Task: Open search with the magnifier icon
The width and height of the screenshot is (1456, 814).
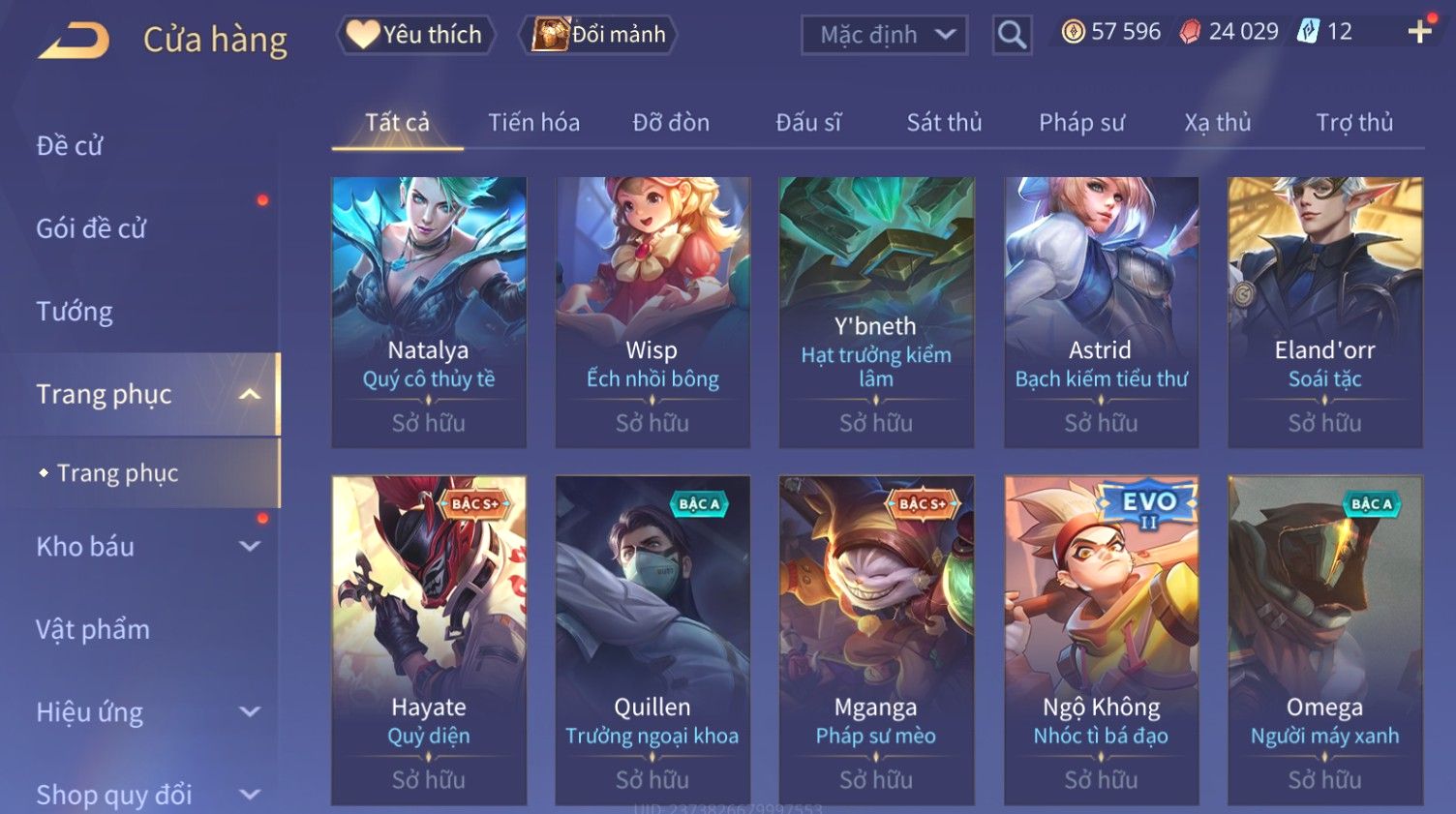Action: coord(1012,36)
